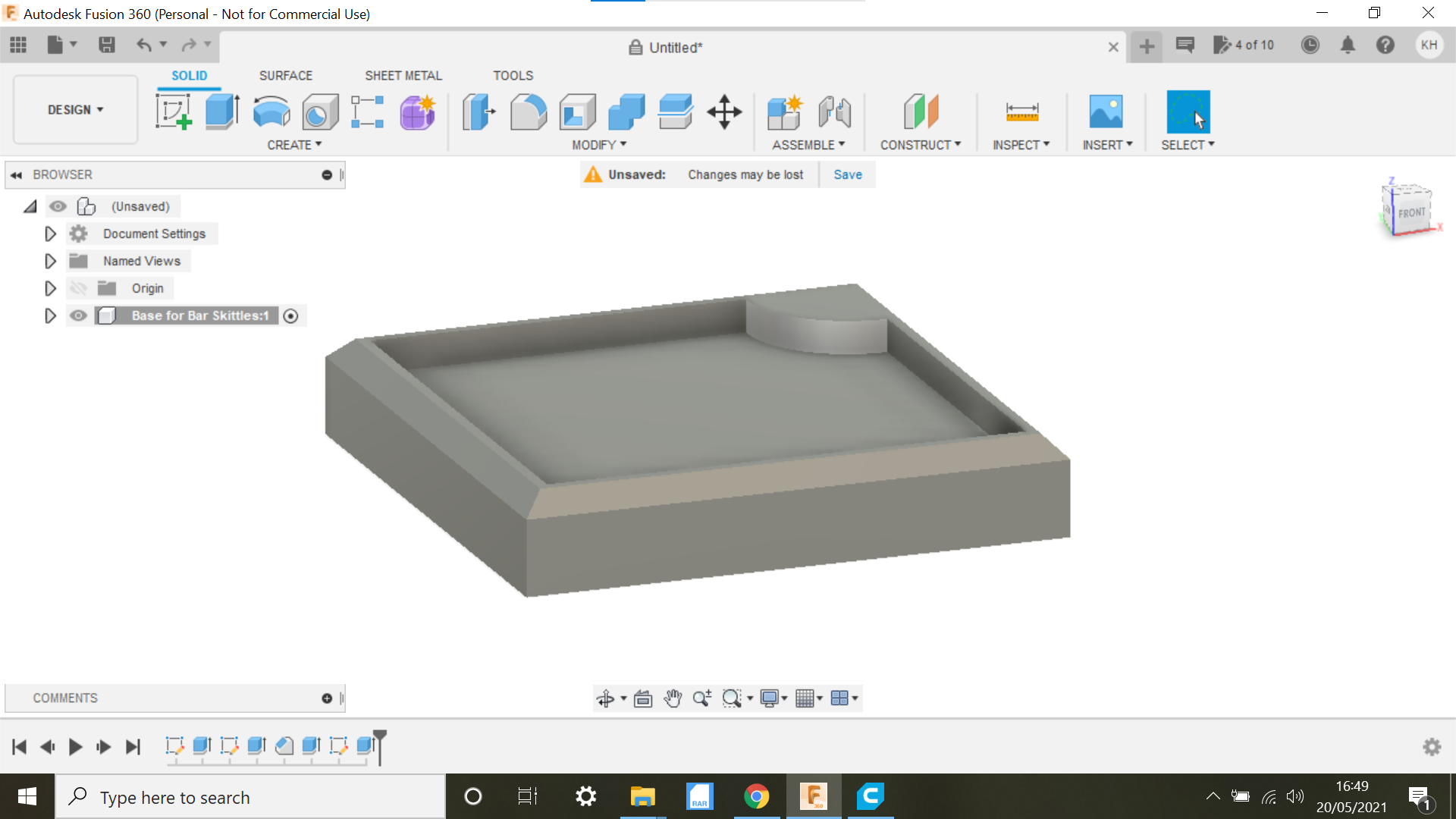Viewport: 1456px width, 819px height.
Task: Select the Revolve tool
Action: point(271,111)
